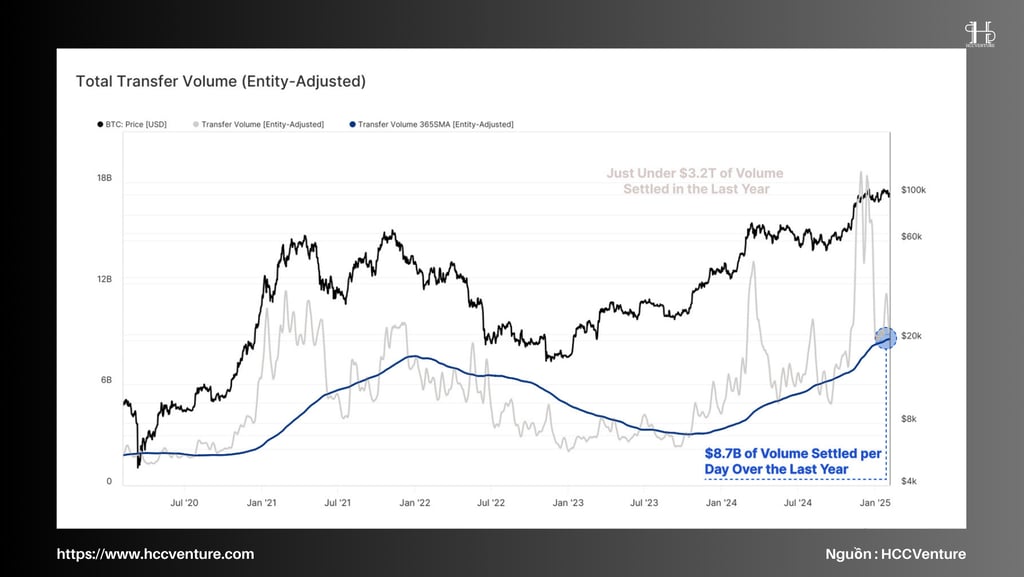The width and height of the screenshot is (1024, 577).
Task: Click the Jan '22 x-axis label
Action: [415, 503]
